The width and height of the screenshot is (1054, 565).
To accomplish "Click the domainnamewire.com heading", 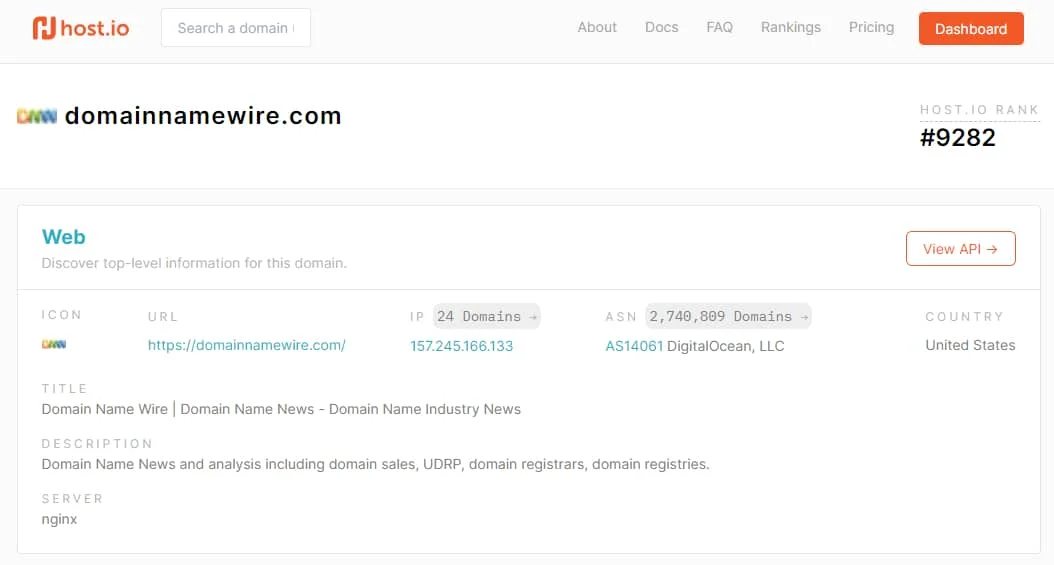I will pyautogui.click(x=203, y=116).
